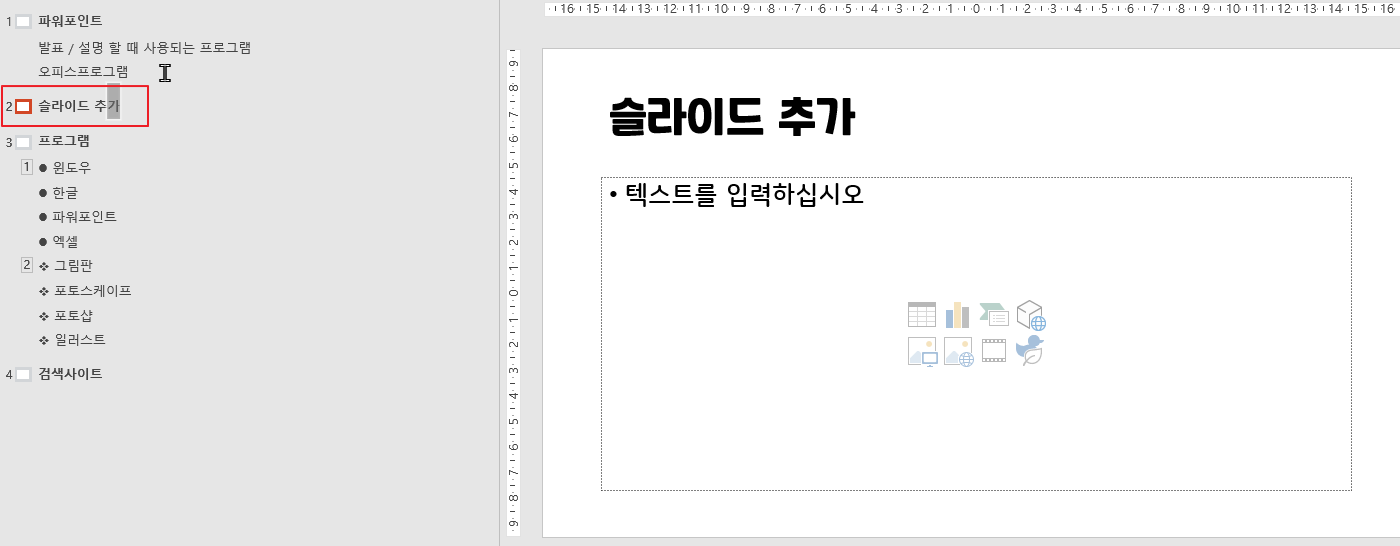Click the 윈도우 bullet item
This screenshot has height=546, width=1400.
coord(72,168)
